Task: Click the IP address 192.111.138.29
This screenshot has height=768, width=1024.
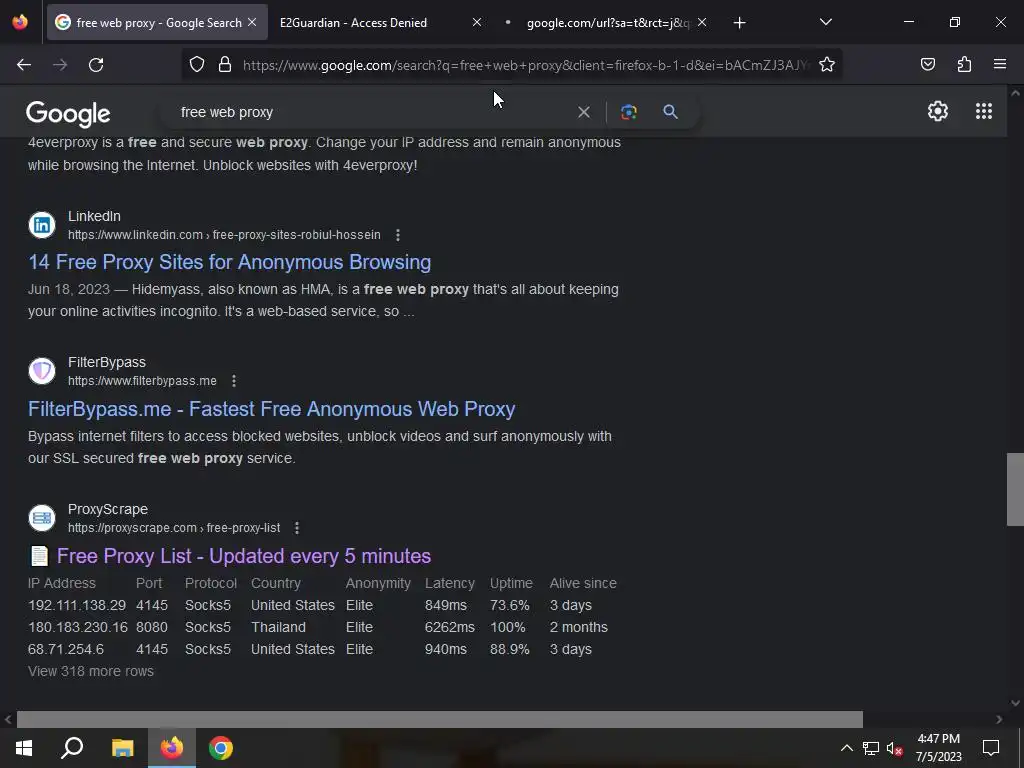Action: pos(77,605)
